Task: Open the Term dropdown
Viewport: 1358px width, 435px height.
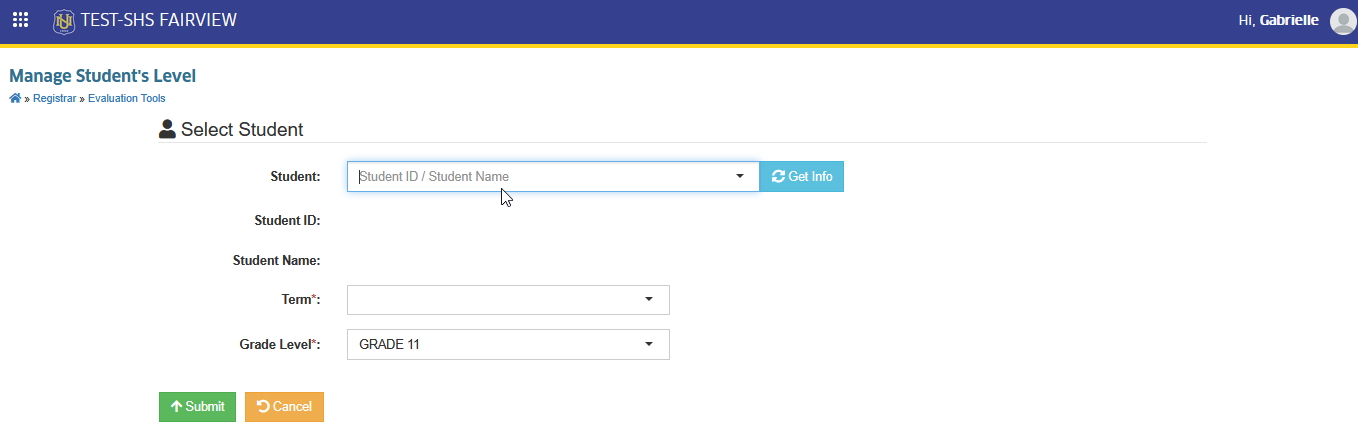Action: coord(508,300)
